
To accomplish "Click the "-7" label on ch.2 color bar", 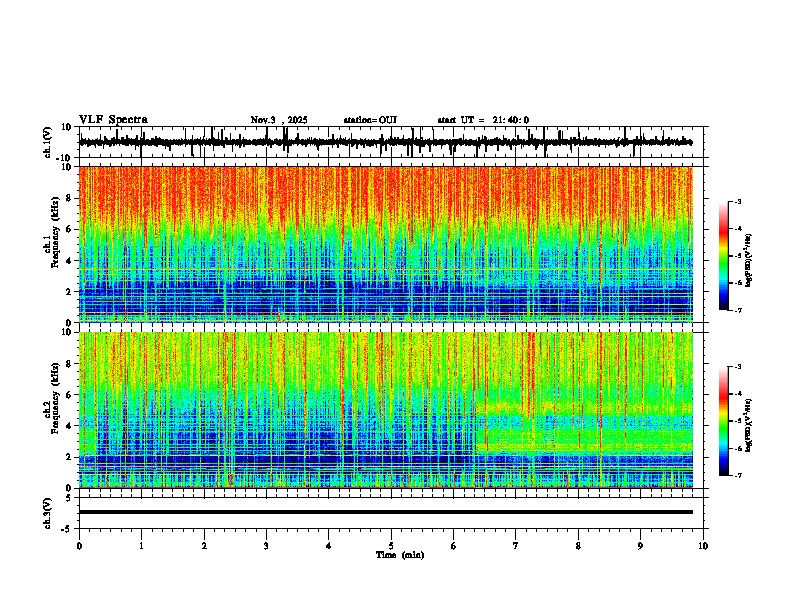I will coord(737,475).
